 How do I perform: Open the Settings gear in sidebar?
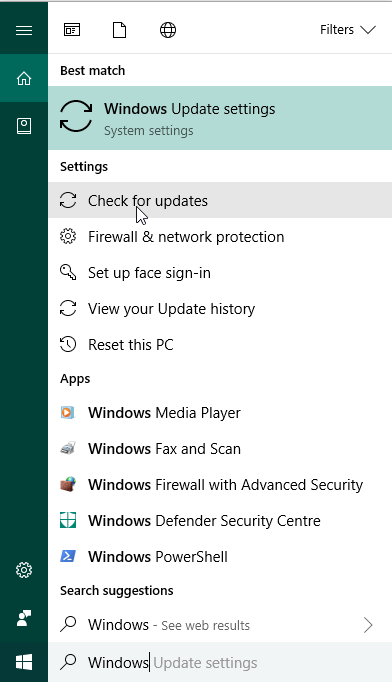tap(24, 570)
